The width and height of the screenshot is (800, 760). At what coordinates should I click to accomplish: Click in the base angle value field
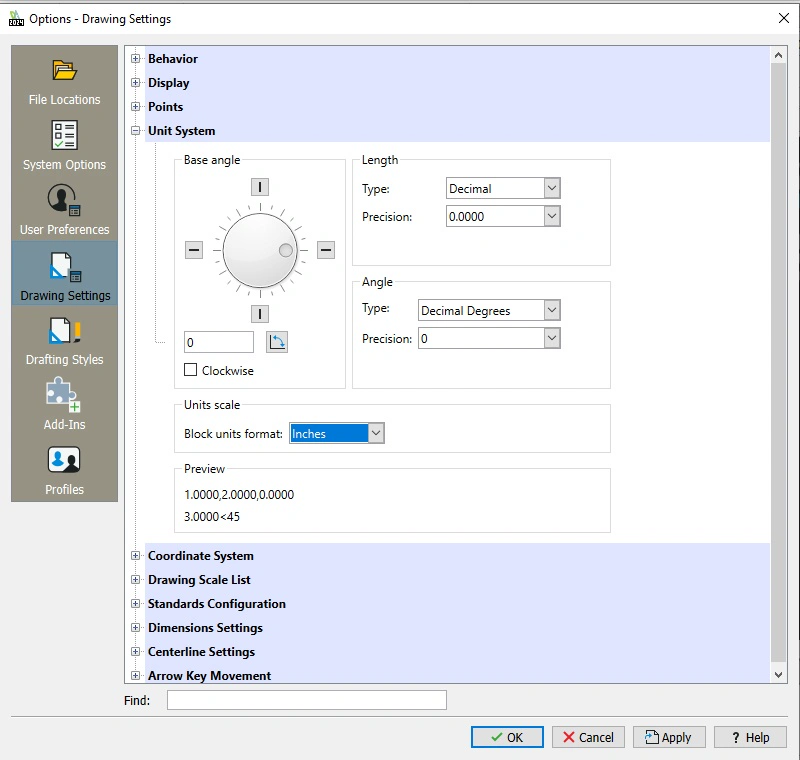219,342
